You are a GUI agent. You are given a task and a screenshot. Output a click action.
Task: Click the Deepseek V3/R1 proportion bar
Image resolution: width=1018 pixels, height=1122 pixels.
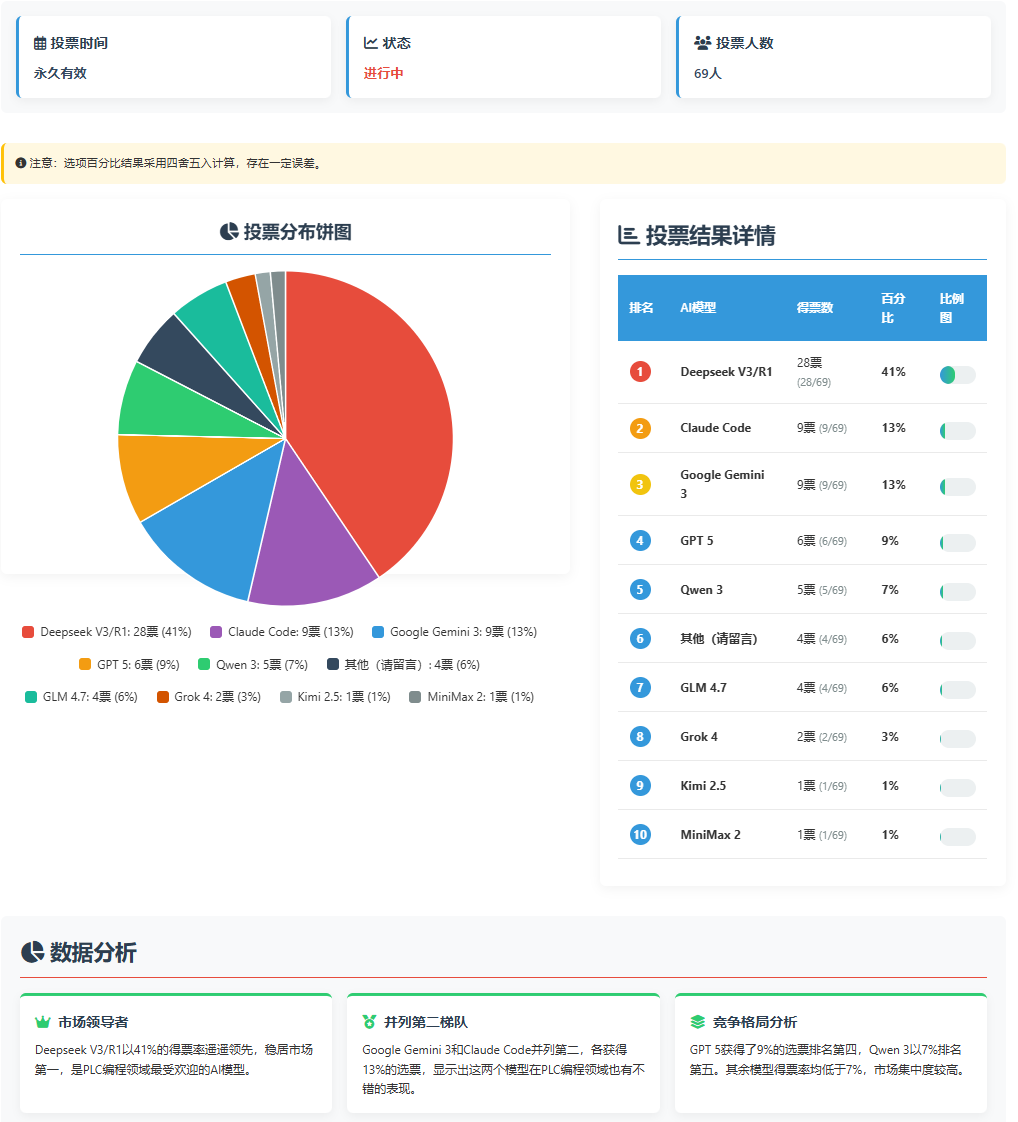pyautogui.click(x=958, y=374)
